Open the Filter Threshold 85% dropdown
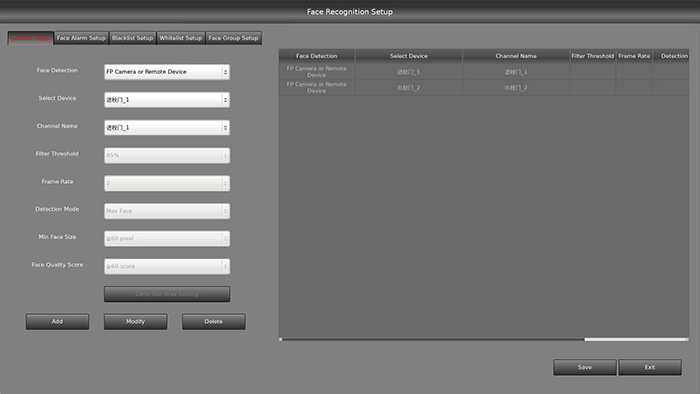This screenshot has width=700, height=394. pyautogui.click(x=167, y=155)
